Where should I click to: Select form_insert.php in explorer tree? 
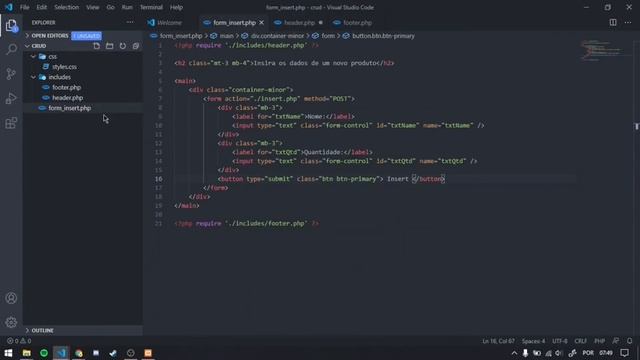click(69, 108)
